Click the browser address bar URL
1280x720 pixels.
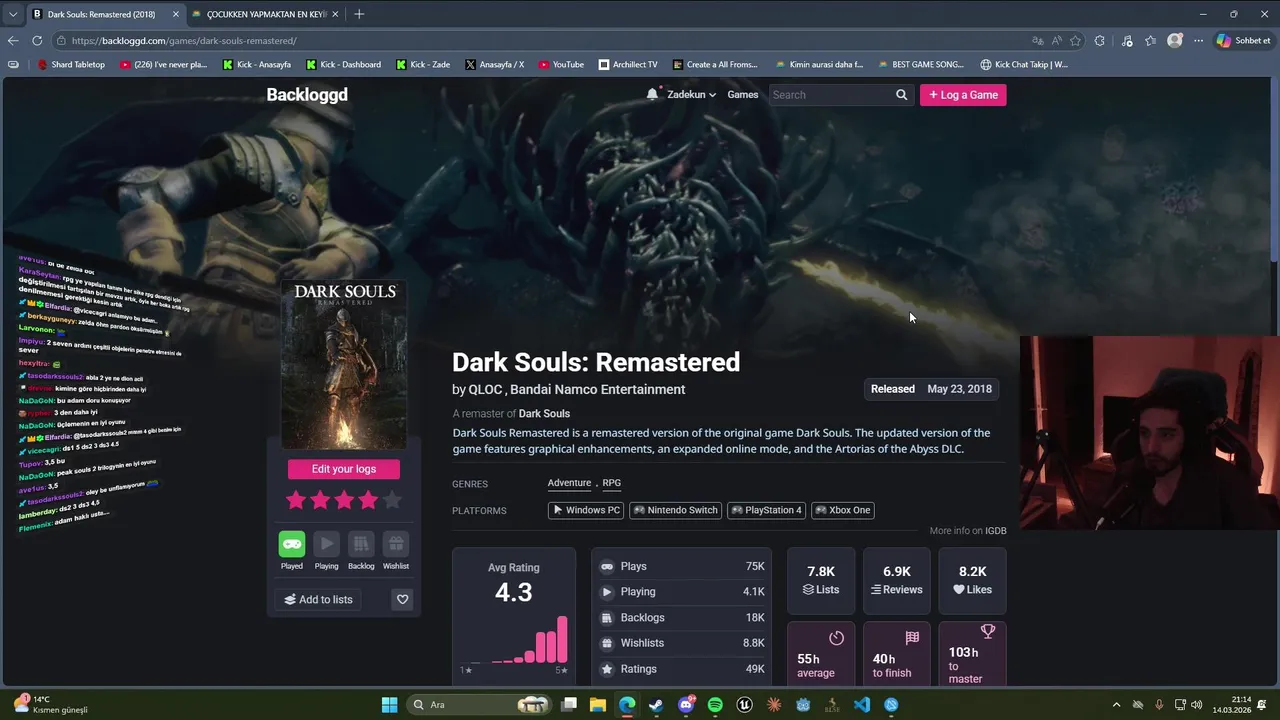tap(184, 41)
